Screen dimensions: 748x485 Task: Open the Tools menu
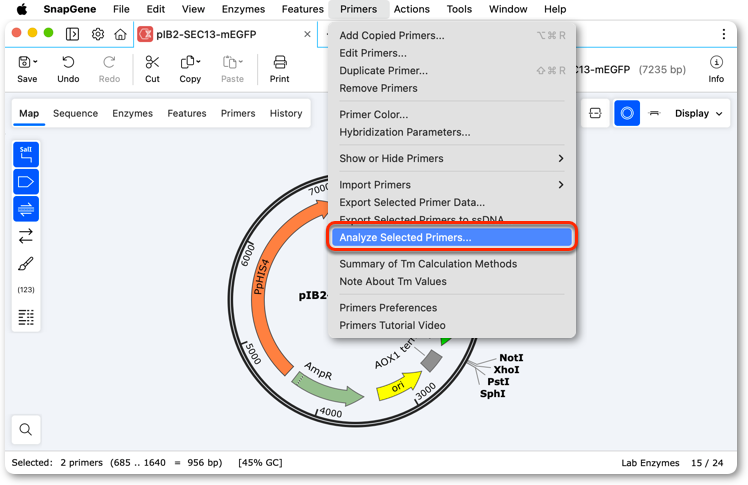tap(459, 9)
